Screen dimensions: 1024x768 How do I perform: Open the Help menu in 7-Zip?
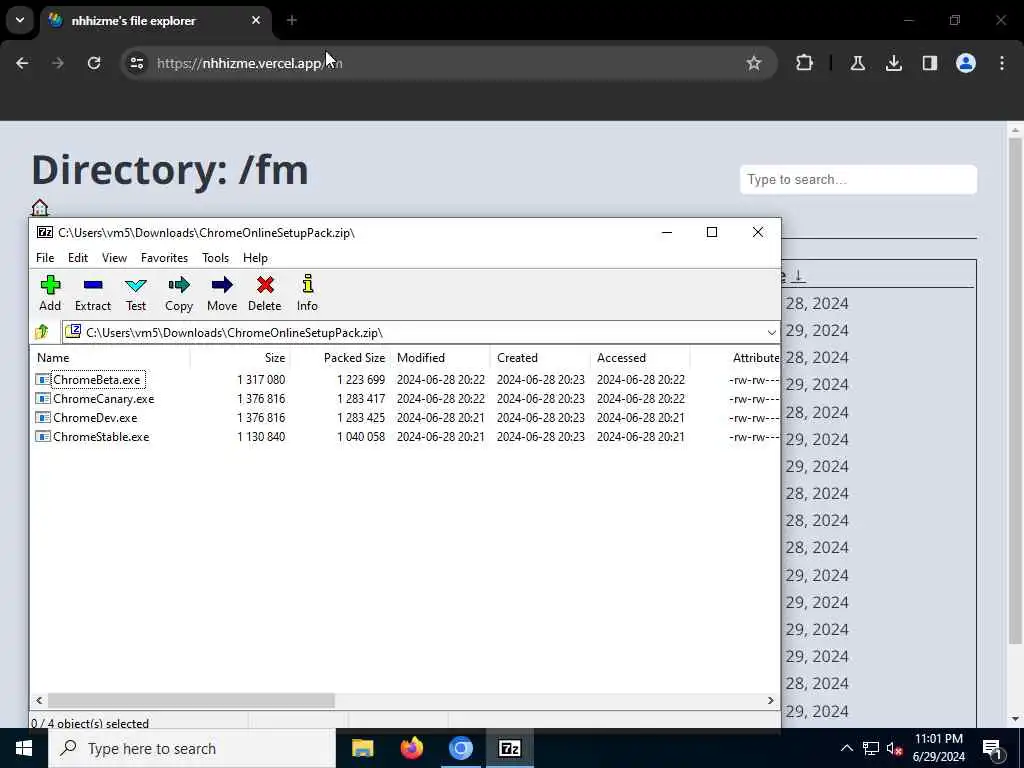(255, 258)
